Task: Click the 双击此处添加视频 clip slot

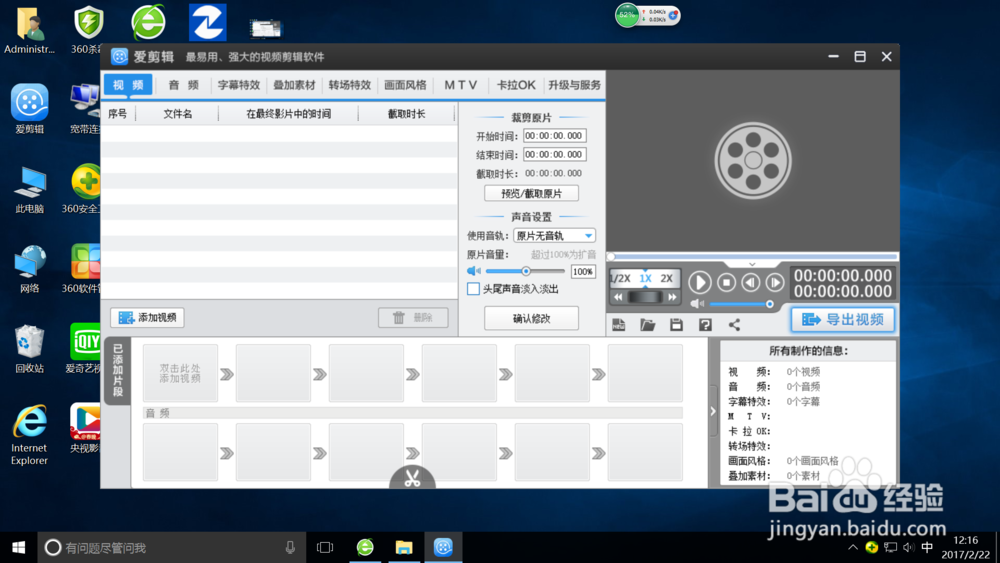Action: point(180,373)
